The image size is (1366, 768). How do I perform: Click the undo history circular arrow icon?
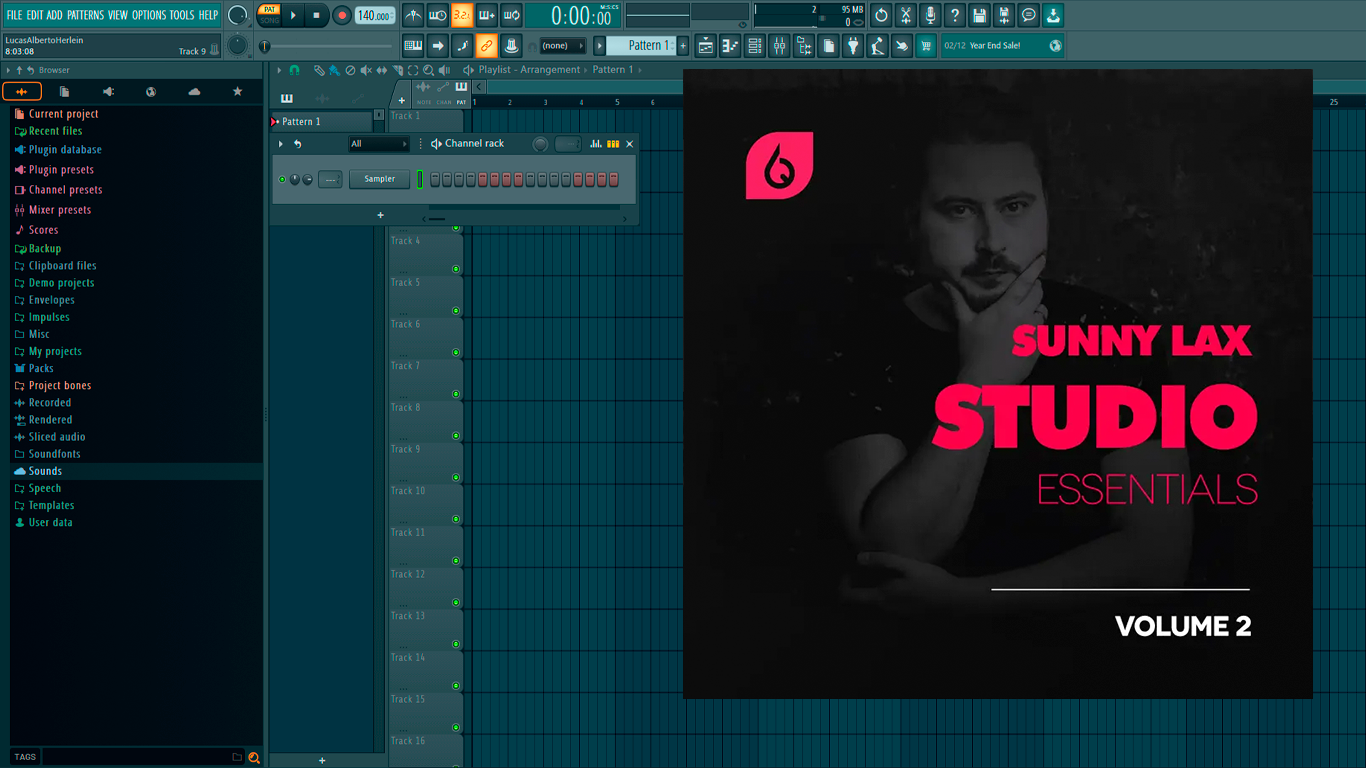(881, 15)
